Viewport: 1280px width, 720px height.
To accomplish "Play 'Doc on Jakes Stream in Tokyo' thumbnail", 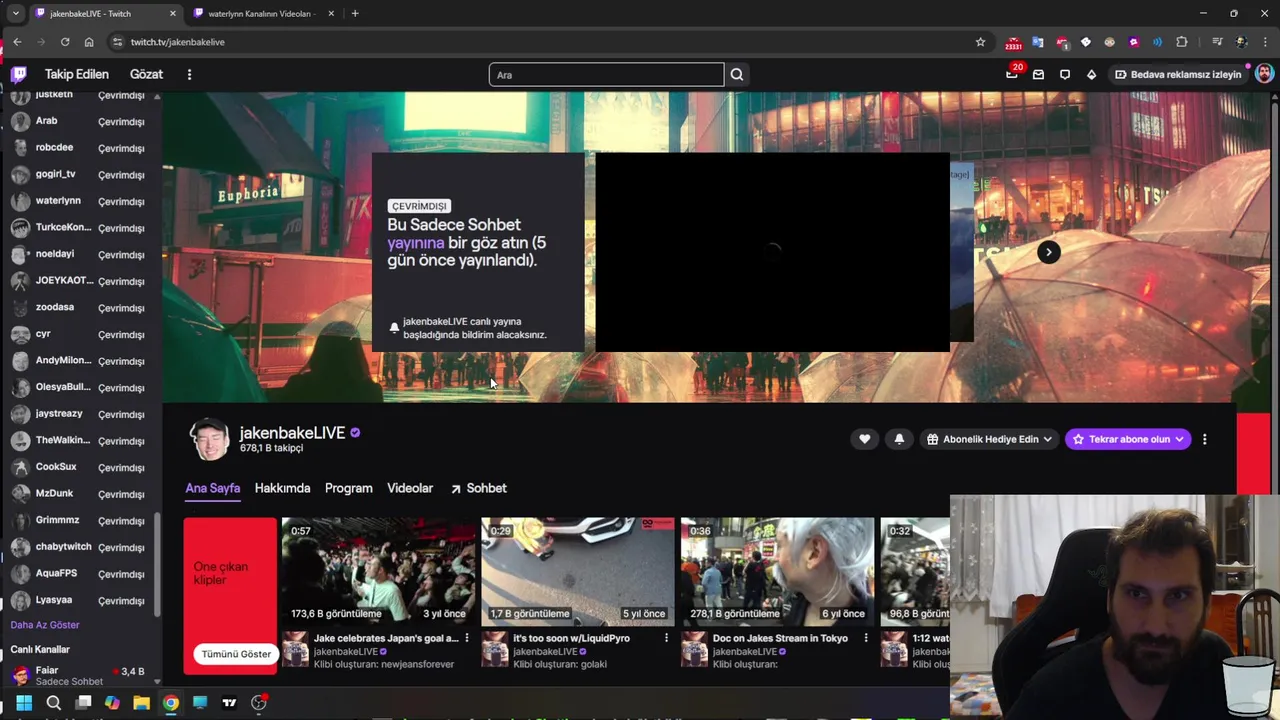I will coord(777,571).
